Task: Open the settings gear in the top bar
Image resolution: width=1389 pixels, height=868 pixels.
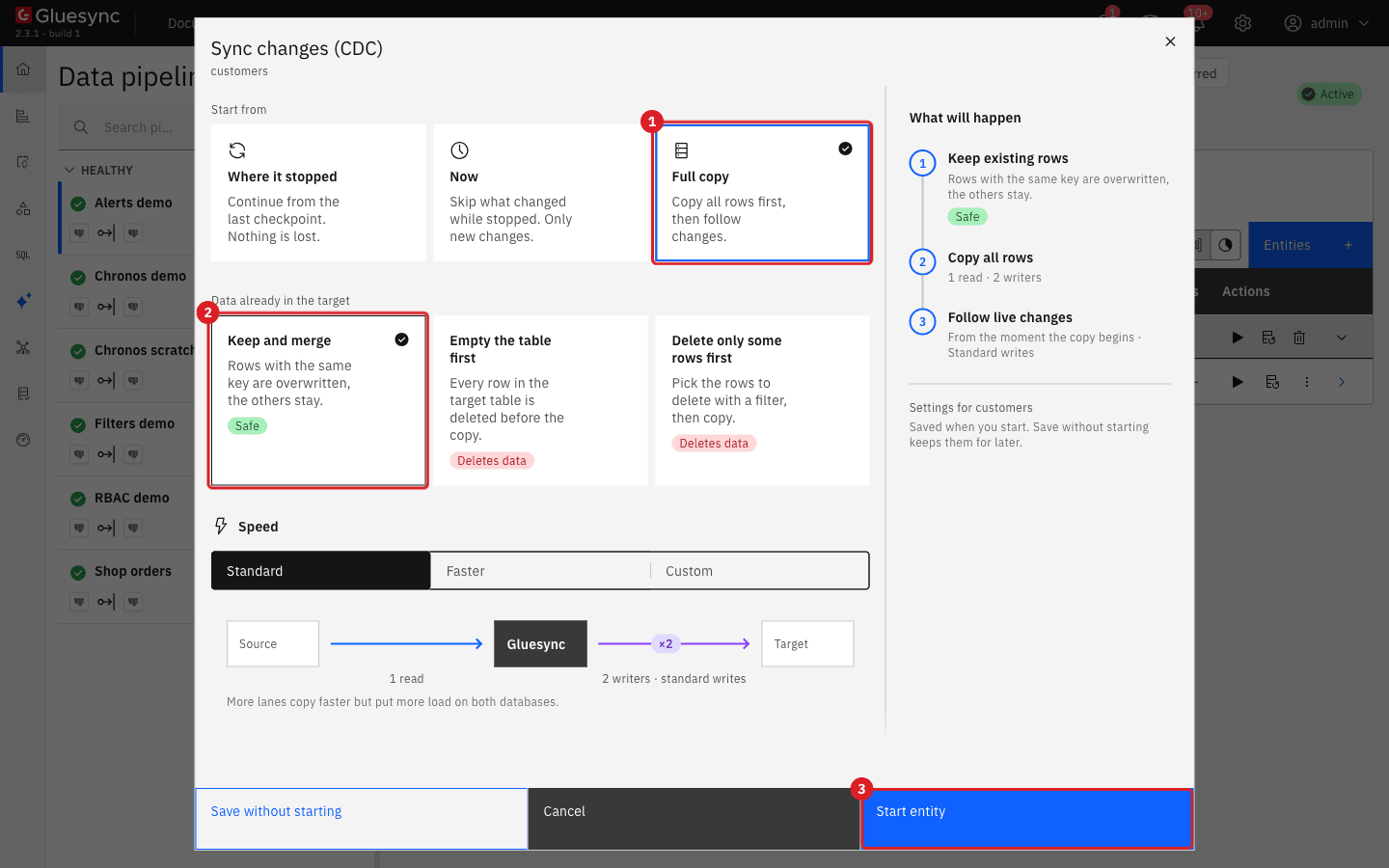Action: click(1242, 23)
